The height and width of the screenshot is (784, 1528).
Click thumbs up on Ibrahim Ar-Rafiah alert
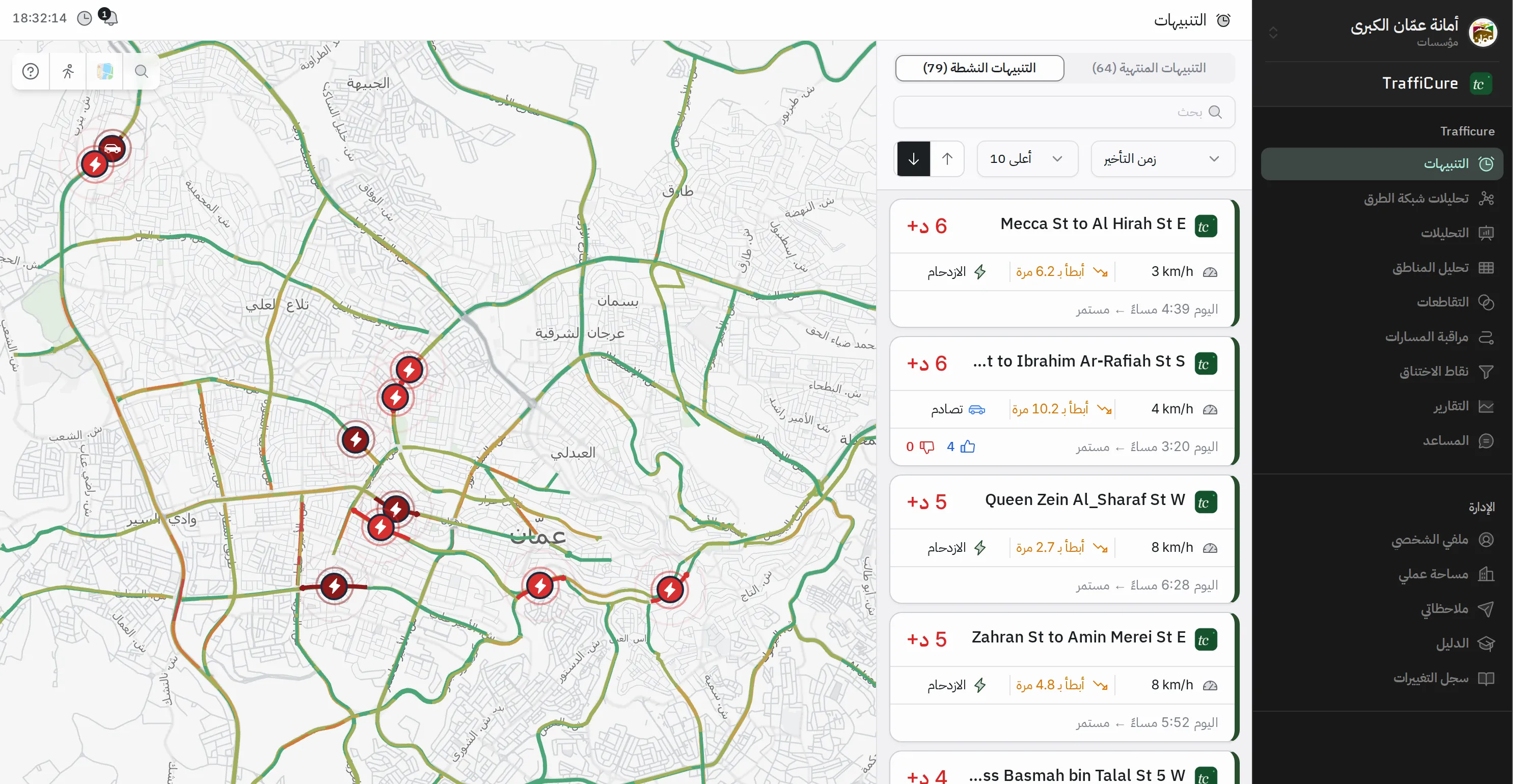point(967,446)
